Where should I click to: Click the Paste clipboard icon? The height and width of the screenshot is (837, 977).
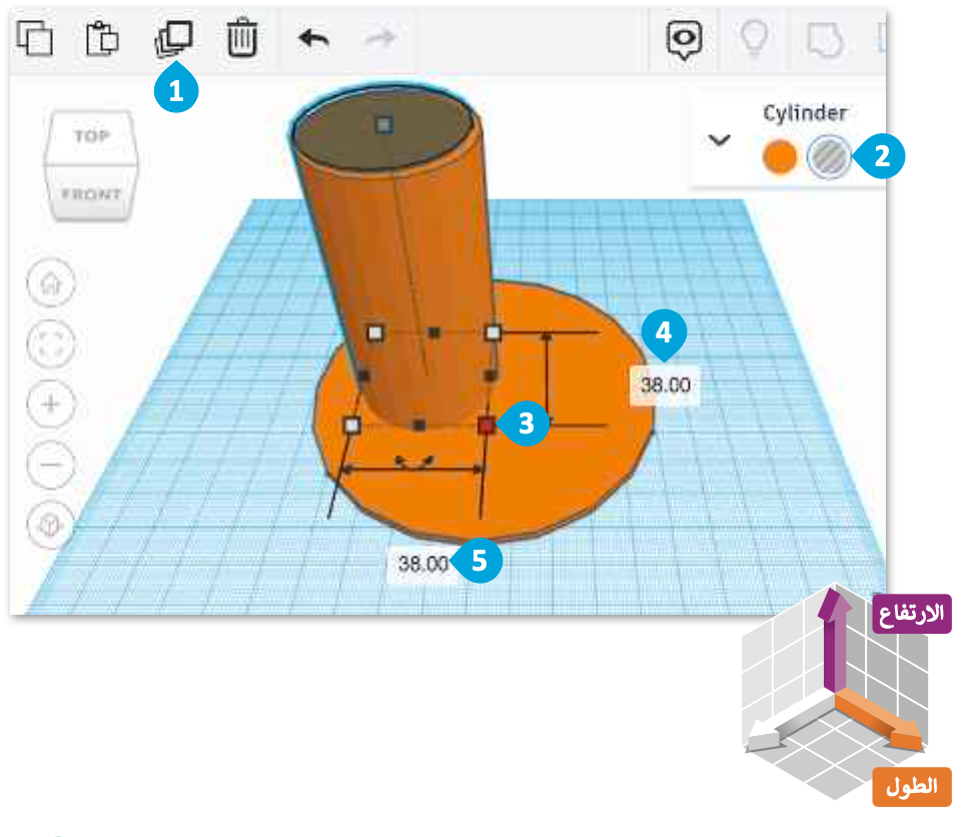coord(102,38)
